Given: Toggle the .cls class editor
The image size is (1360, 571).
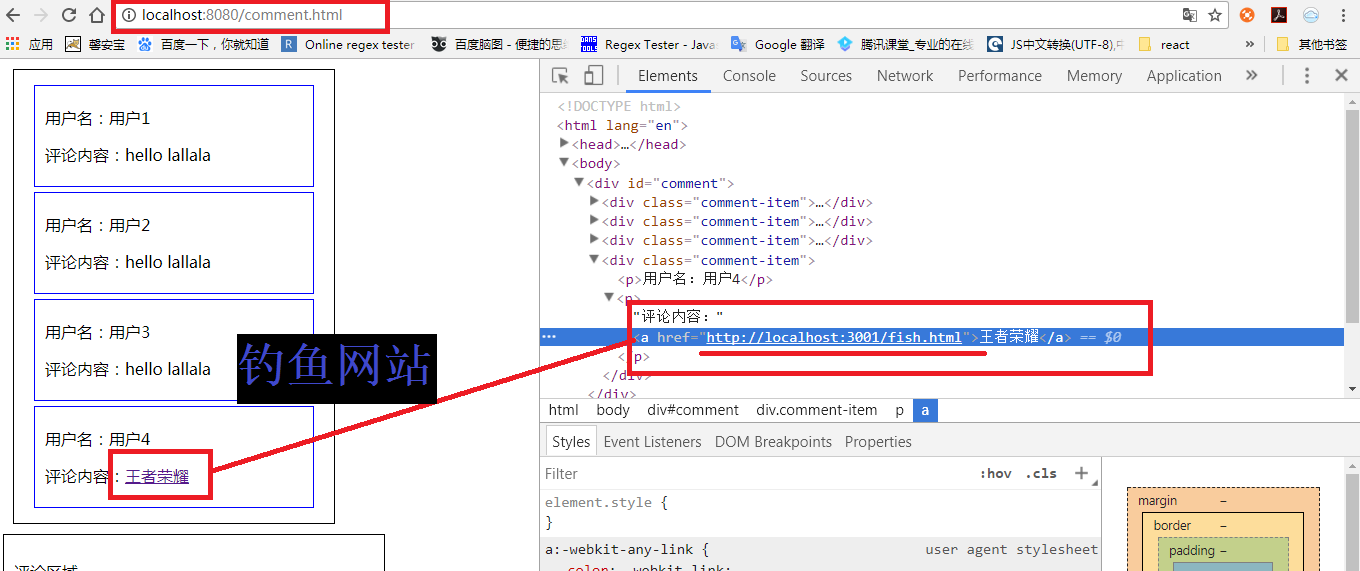Looking at the screenshot, I should 1041,474.
